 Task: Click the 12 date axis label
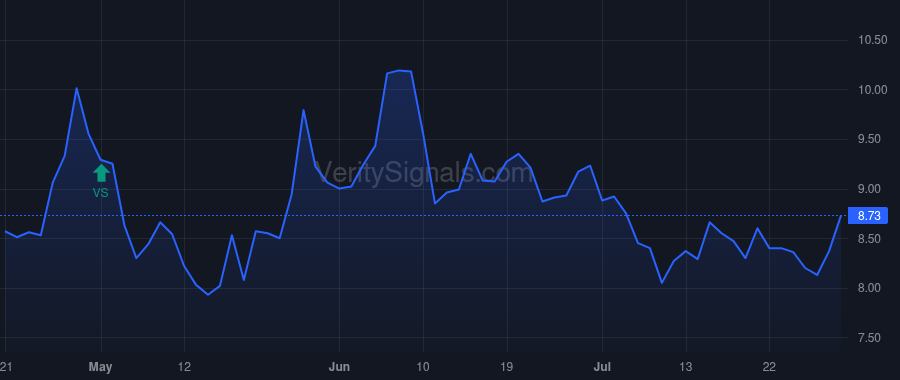click(184, 366)
